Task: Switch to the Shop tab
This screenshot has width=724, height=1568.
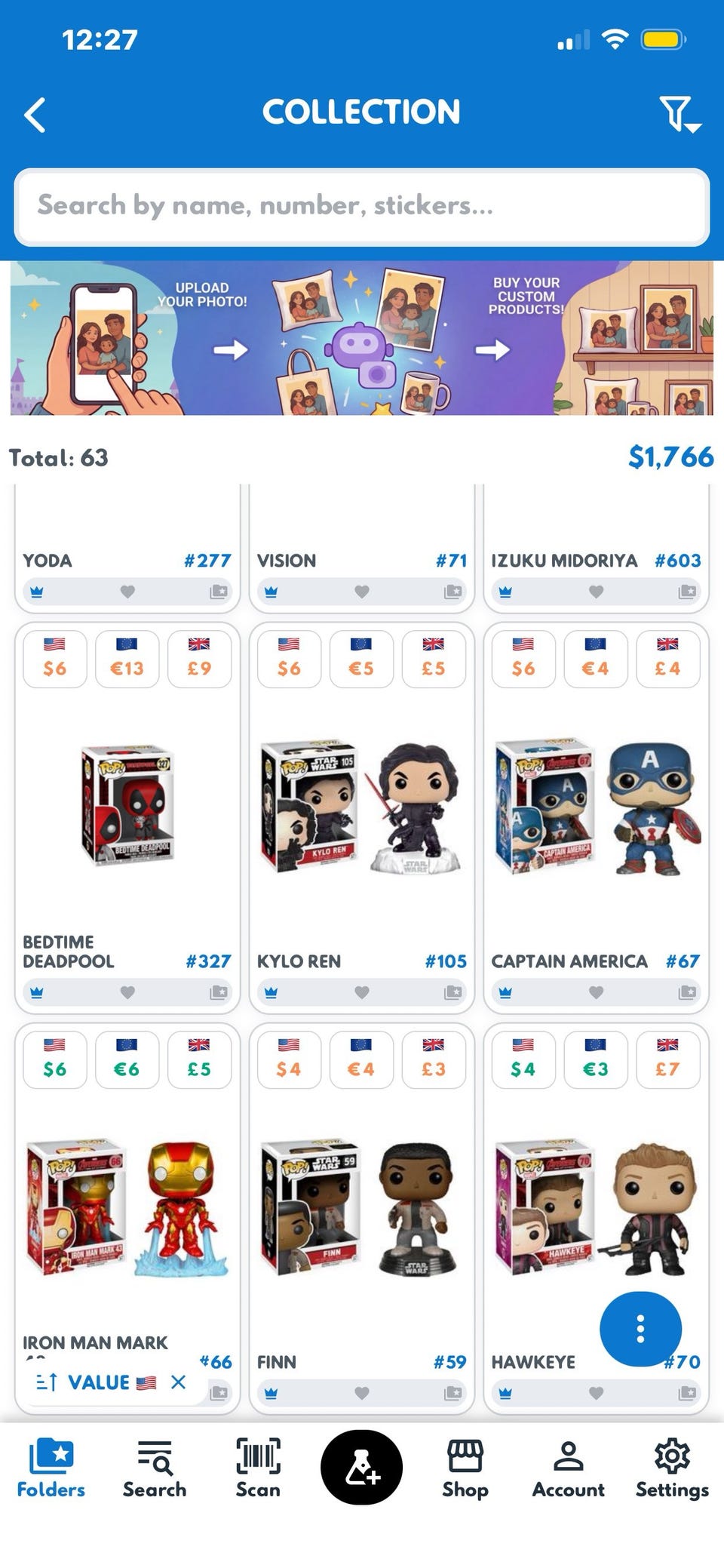Action: tap(465, 1468)
